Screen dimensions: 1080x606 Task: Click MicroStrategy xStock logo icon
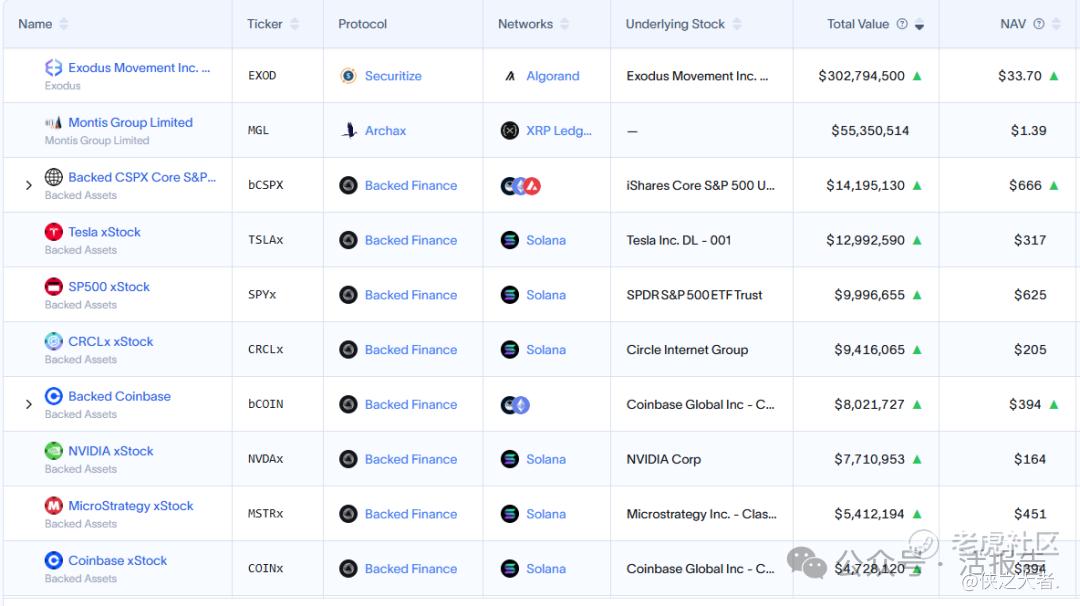54,505
